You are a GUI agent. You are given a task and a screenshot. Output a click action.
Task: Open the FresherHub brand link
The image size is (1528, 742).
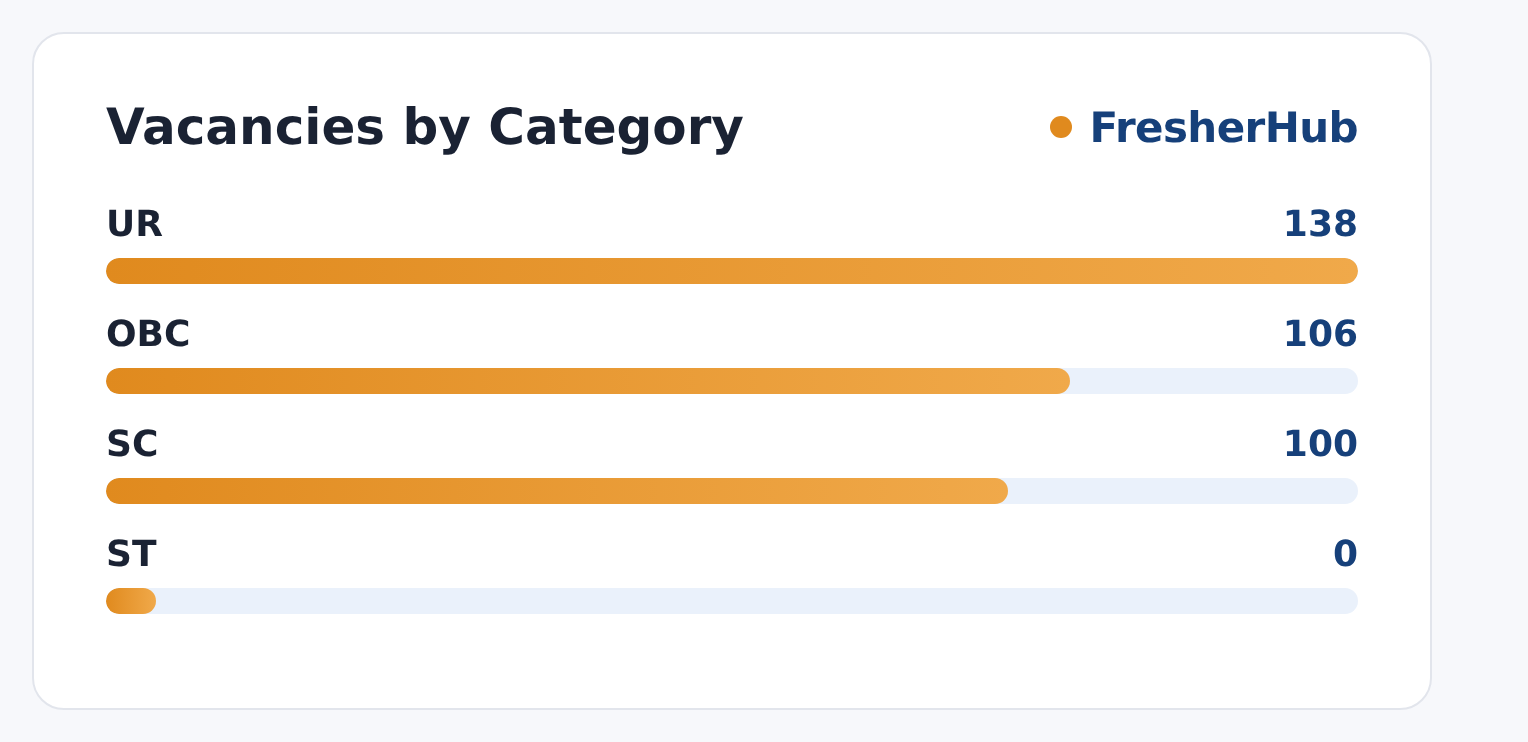pos(1223,129)
